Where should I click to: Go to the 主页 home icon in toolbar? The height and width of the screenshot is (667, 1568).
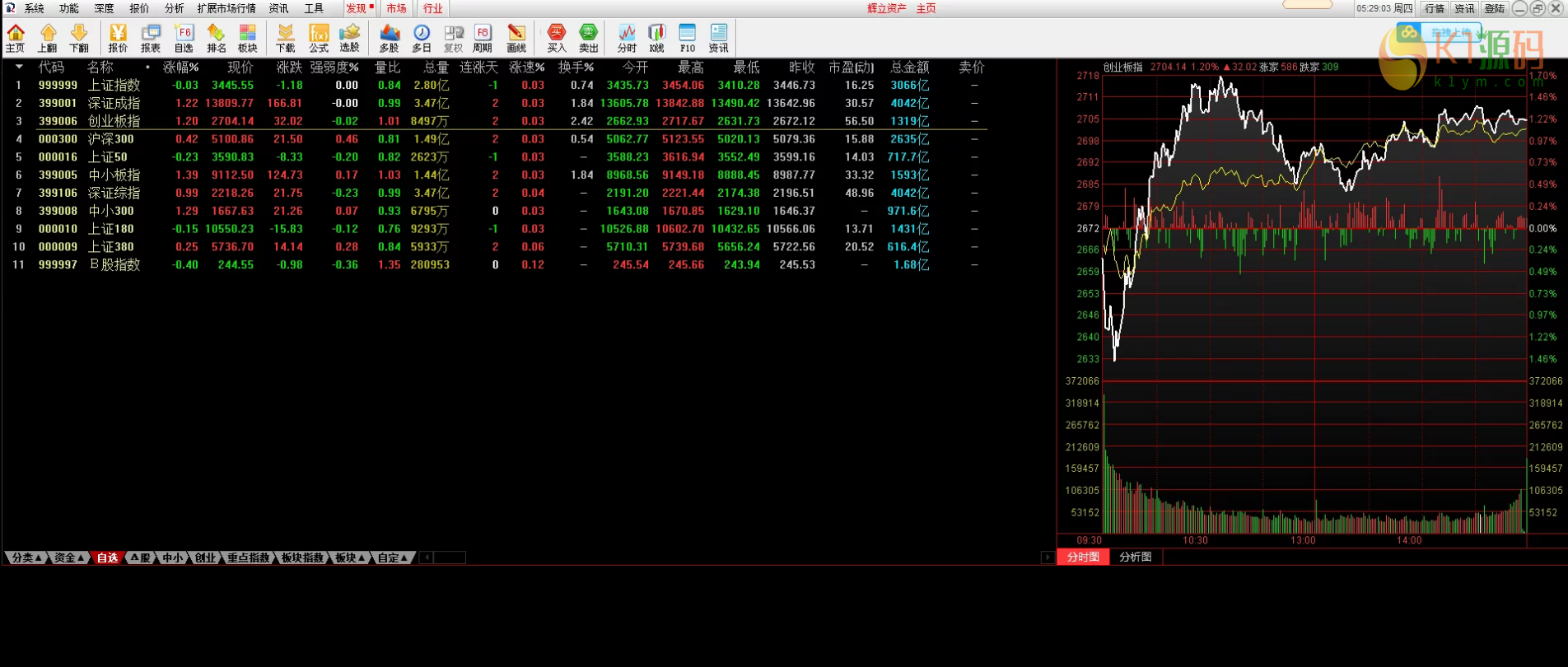16,38
